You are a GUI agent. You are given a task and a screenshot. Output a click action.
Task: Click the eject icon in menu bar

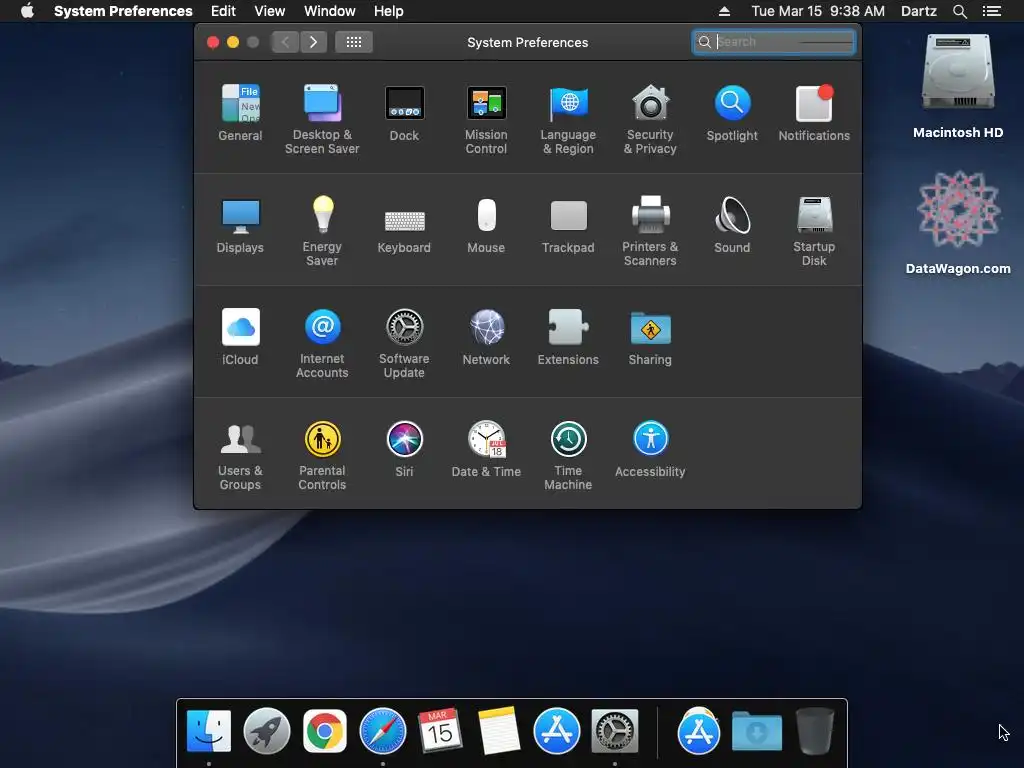click(x=724, y=11)
